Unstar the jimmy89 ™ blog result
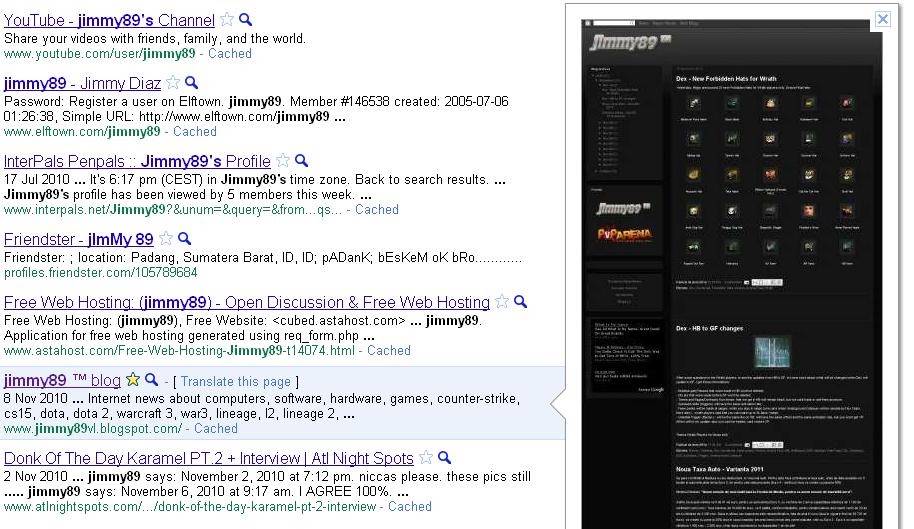This screenshot has height=529, width=914. 133,380
